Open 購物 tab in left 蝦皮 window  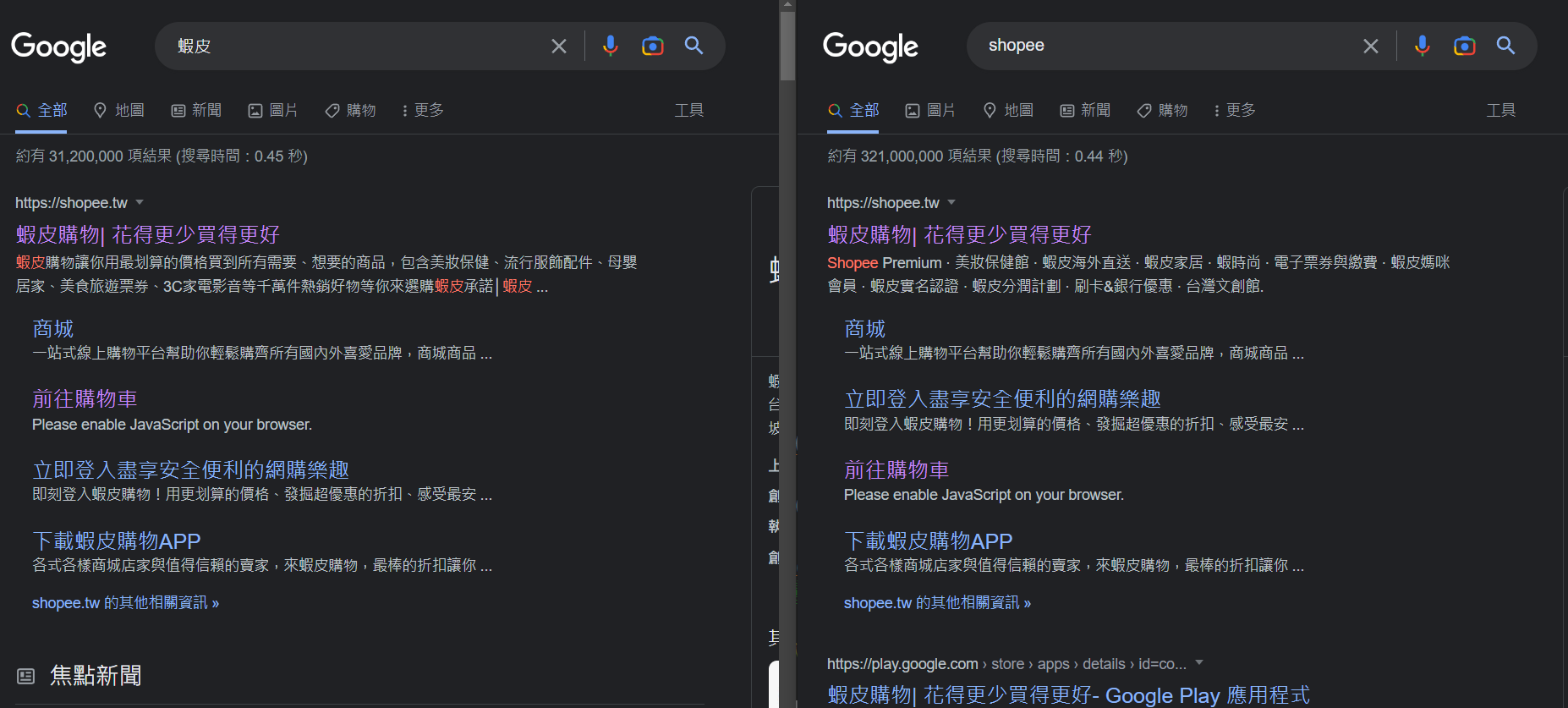tap(350, 110)
